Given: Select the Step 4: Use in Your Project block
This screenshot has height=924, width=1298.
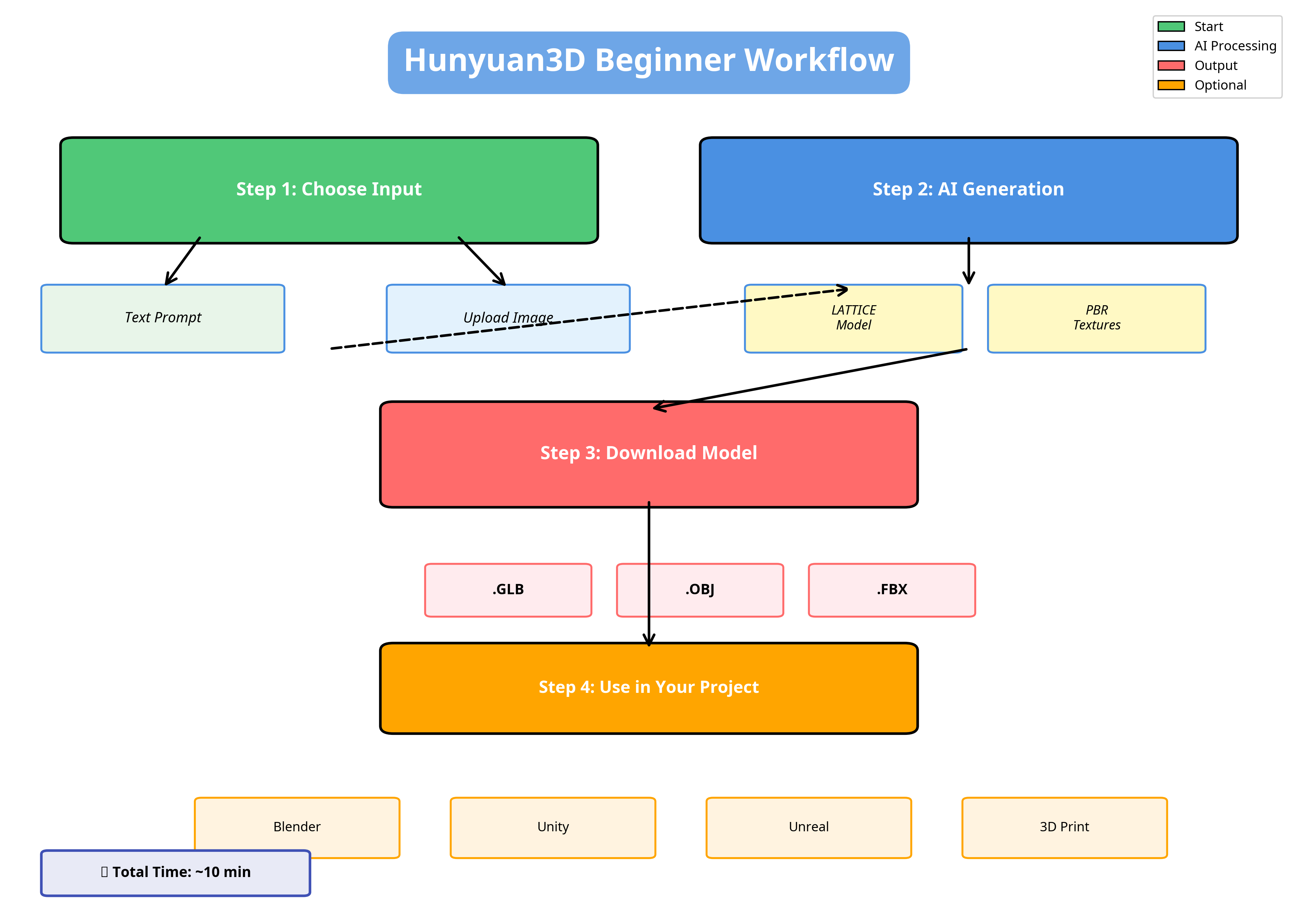Looking at the screenshot, I should pos(649,687).
